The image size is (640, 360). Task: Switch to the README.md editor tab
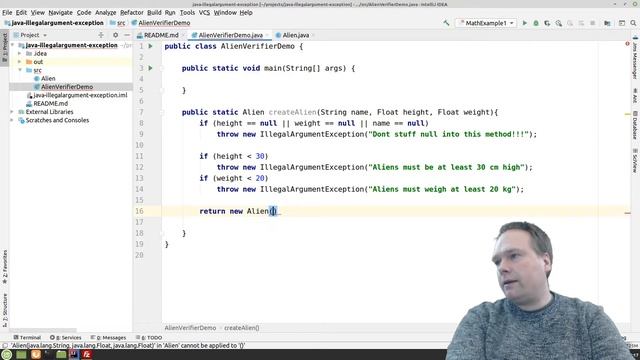tap(161, 35)
